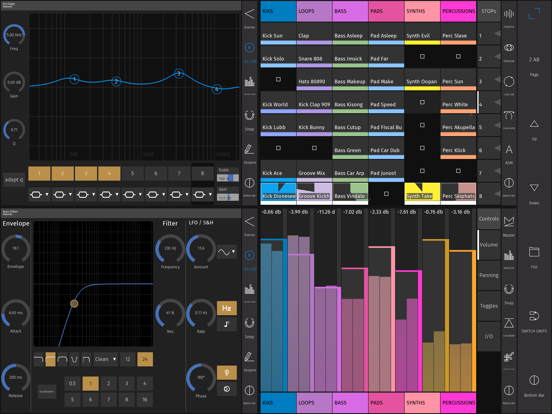Click the fullscreen expand icon at top right
The width and height of the screenshot is (552, 414).
pyautogui.click(x=534, y=14)
